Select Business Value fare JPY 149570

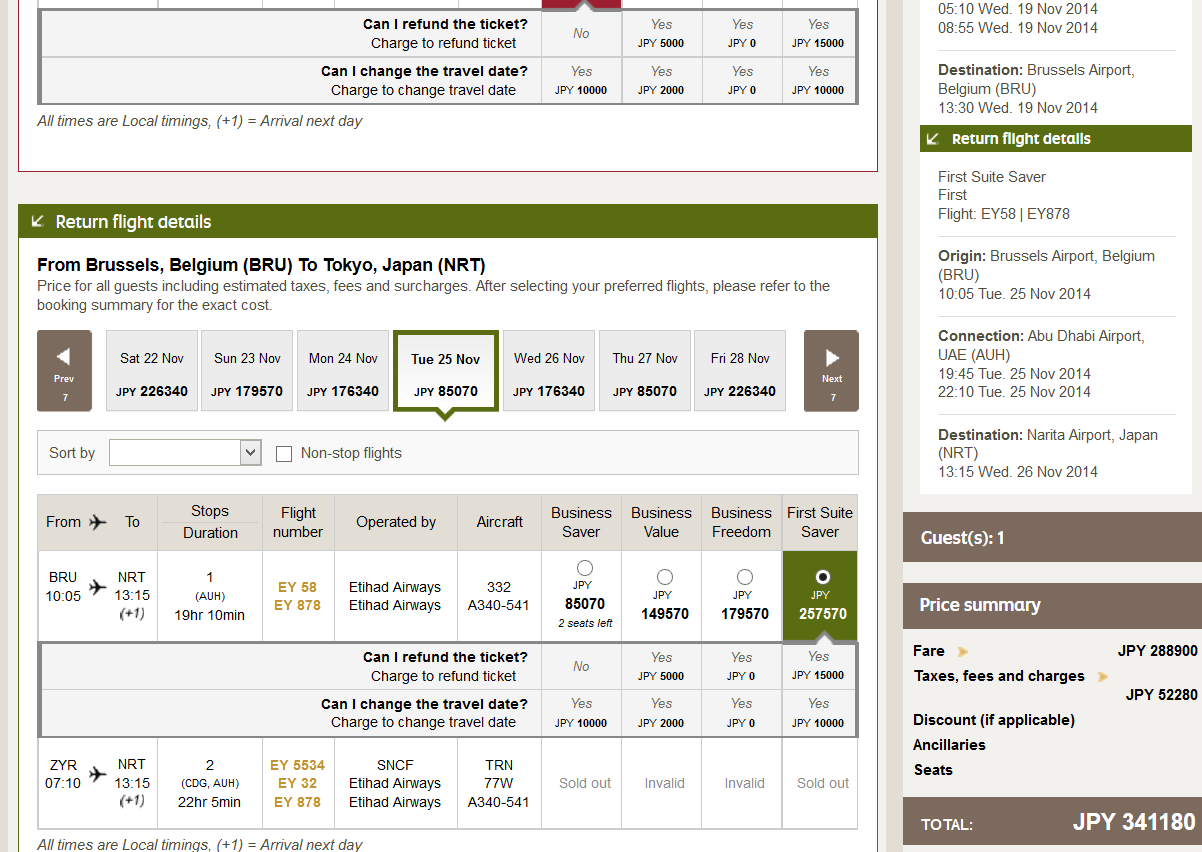click(x=665, y=577)
